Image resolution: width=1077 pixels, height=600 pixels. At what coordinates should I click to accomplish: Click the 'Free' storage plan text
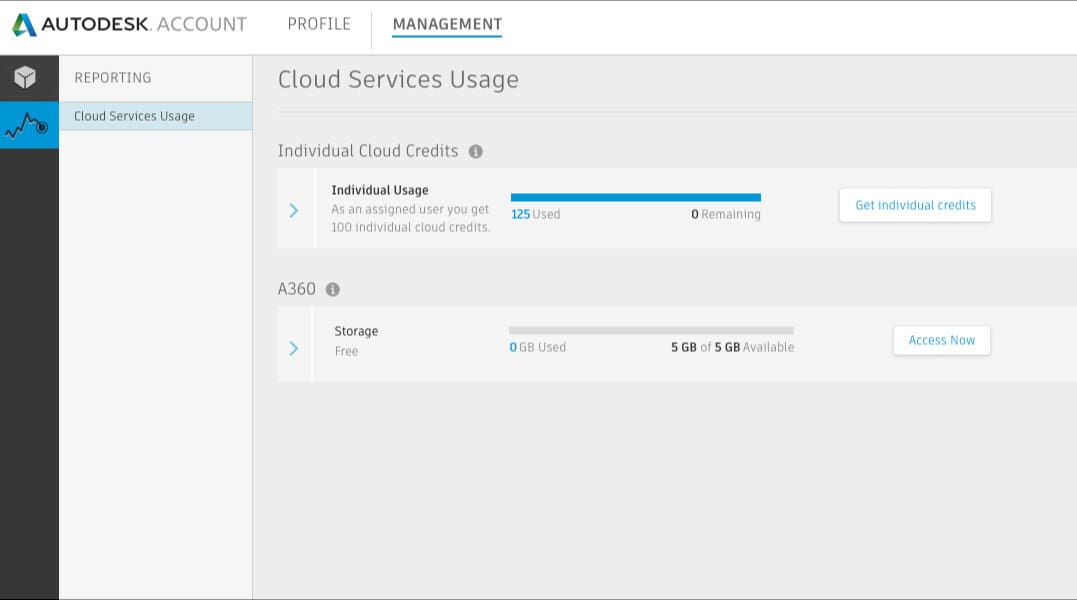[x=346, y=351]
